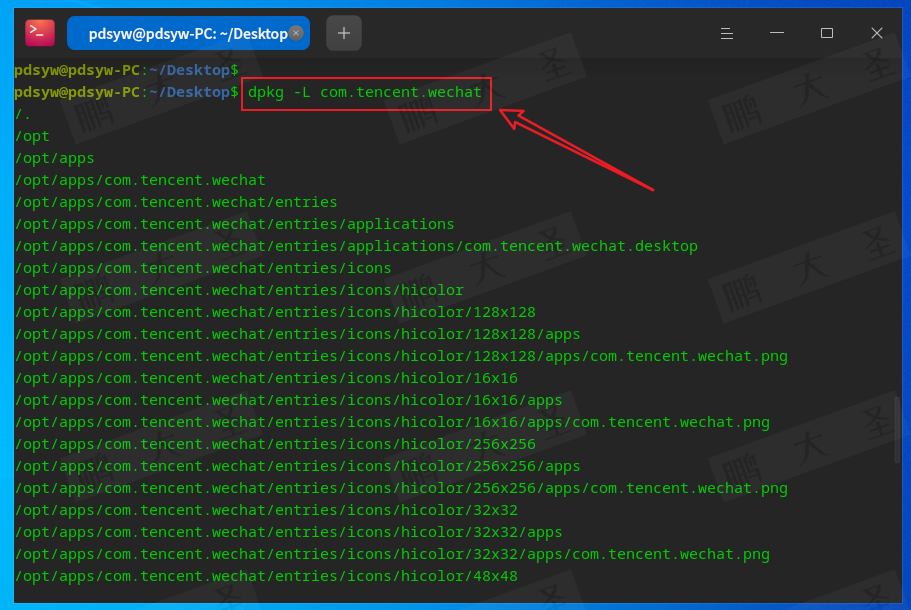Click the red terminal app icon
This screenshot has height=610, width=911.
point(40,33)
